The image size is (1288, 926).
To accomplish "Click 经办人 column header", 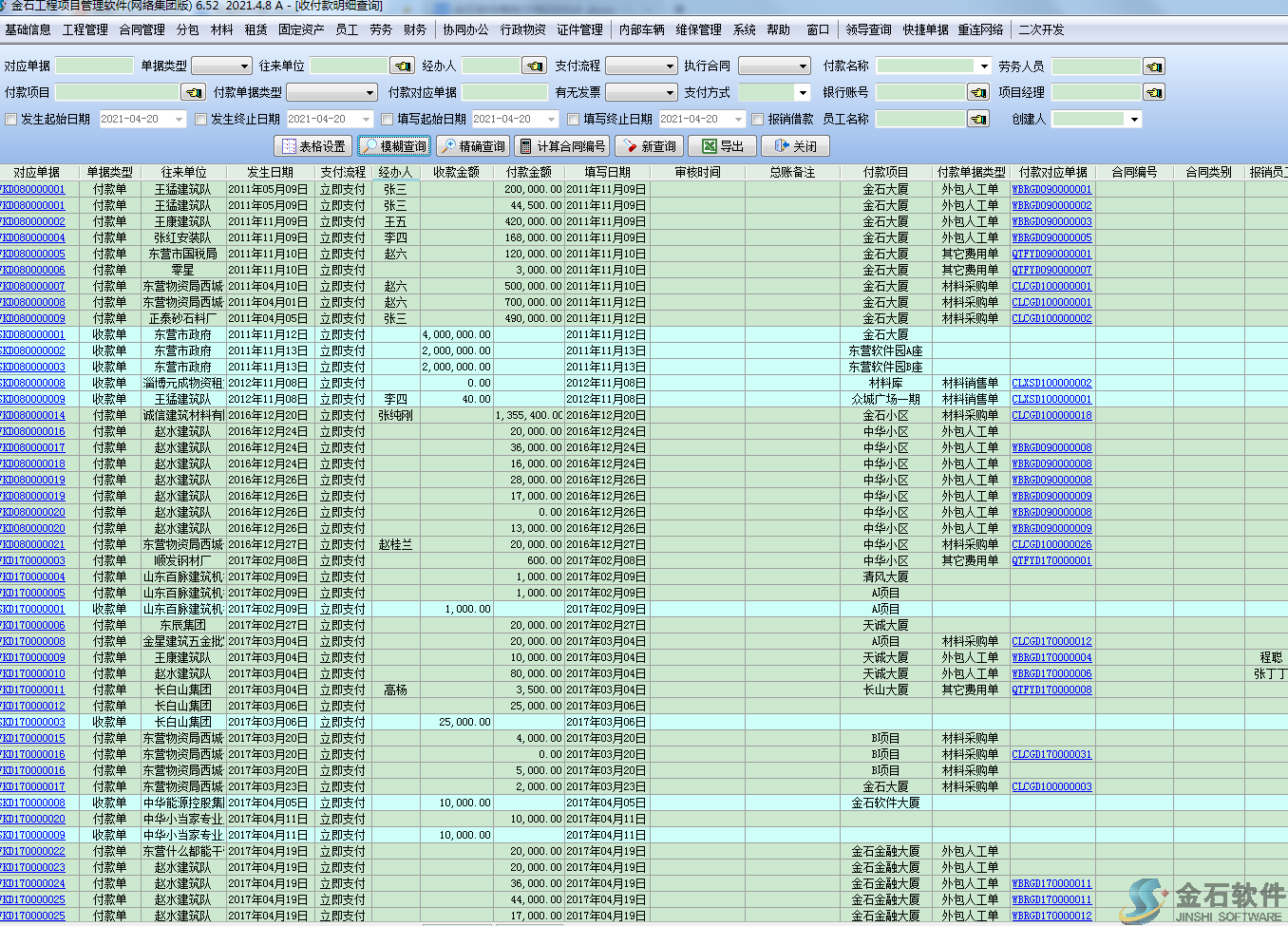I will (x=395, y=172).
